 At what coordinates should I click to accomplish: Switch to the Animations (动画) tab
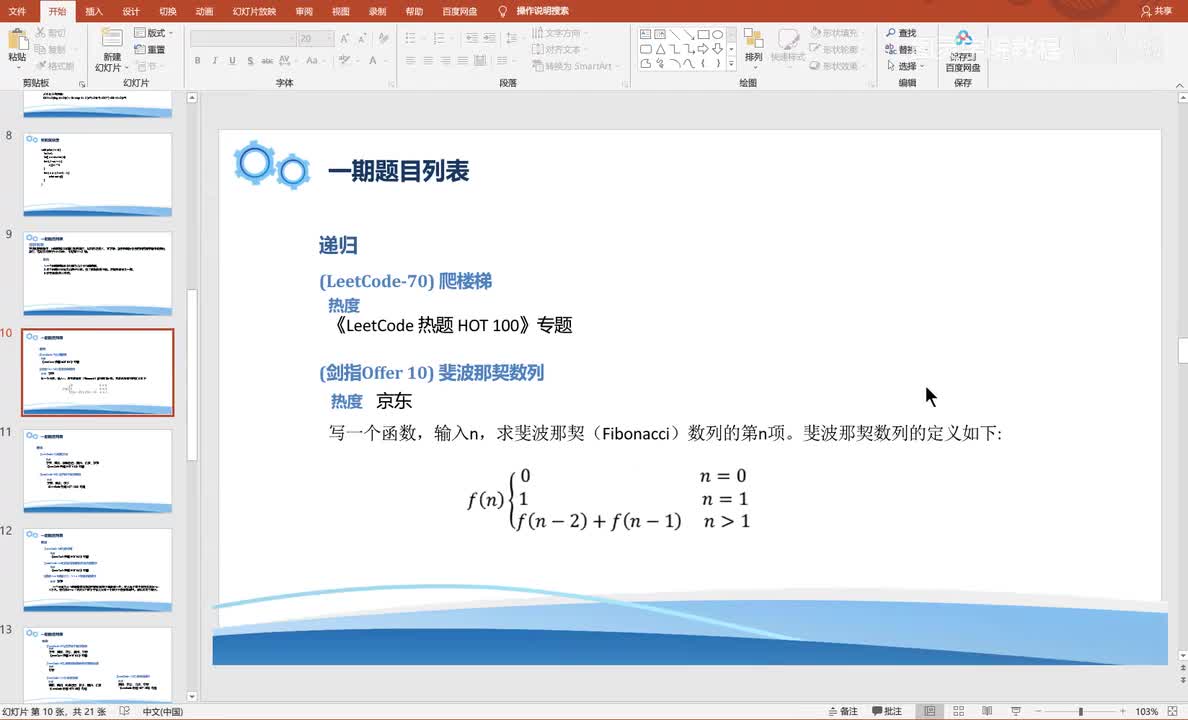tap(205, 11)
